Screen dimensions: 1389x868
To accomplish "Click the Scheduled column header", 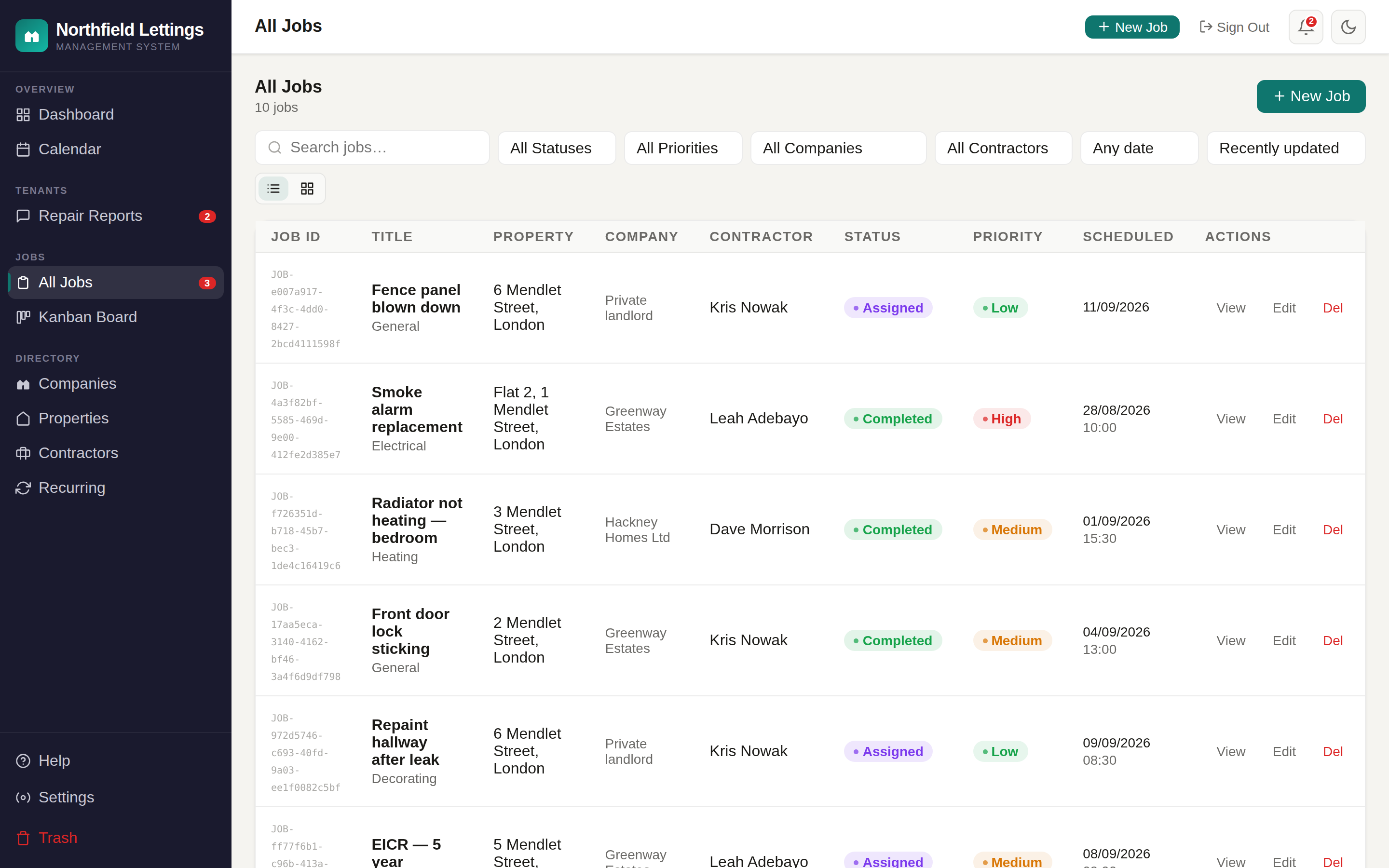I will coord(1128,236).
